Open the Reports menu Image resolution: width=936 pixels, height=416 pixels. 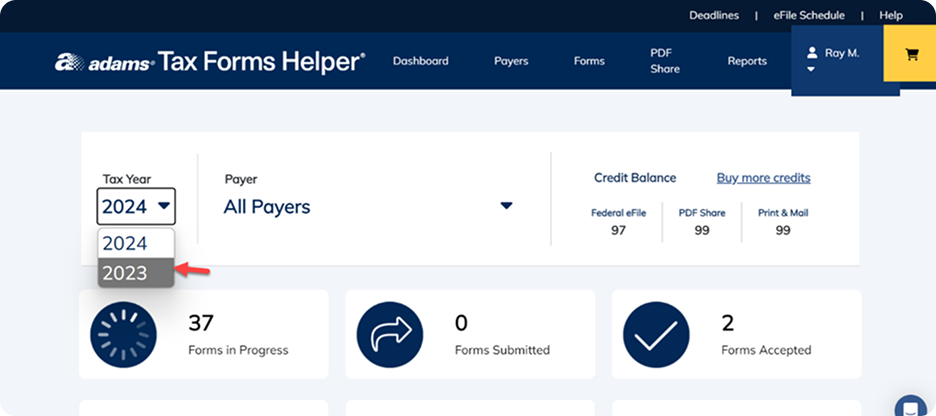(x=747, y=61)
